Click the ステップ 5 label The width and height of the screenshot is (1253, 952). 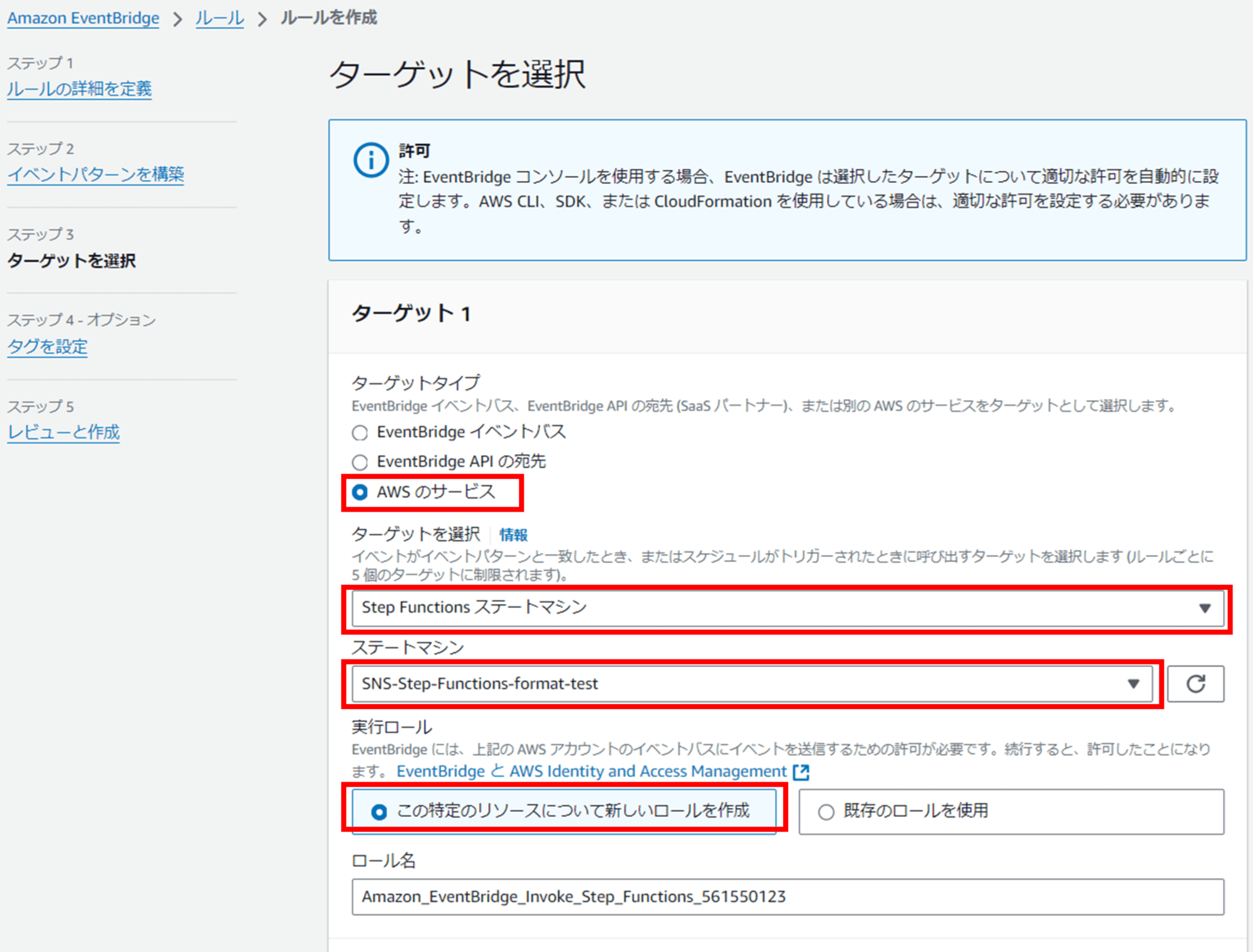click(40, 406)
